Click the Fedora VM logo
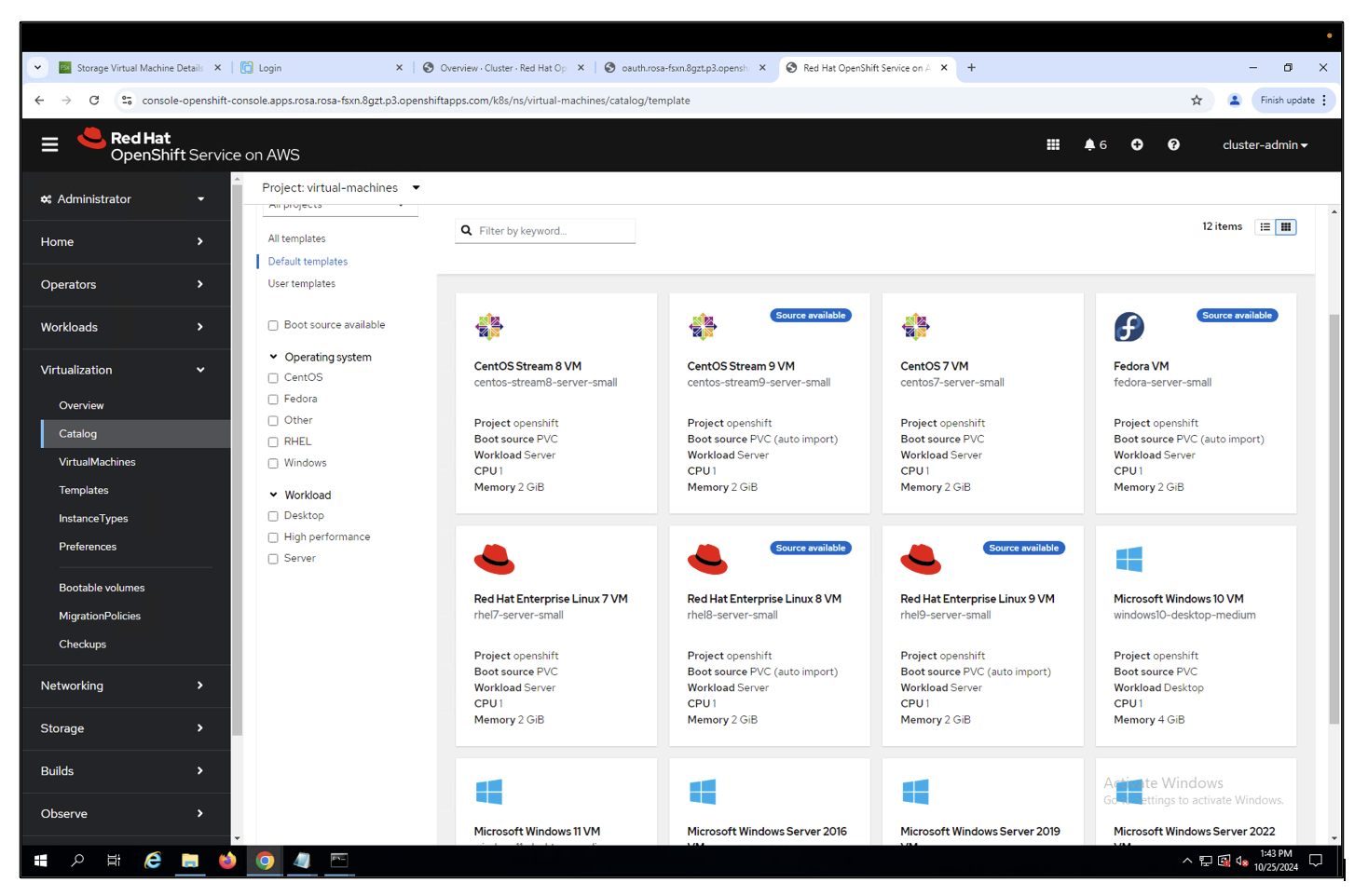The image size is (1368, 896). click(1129, 327)
